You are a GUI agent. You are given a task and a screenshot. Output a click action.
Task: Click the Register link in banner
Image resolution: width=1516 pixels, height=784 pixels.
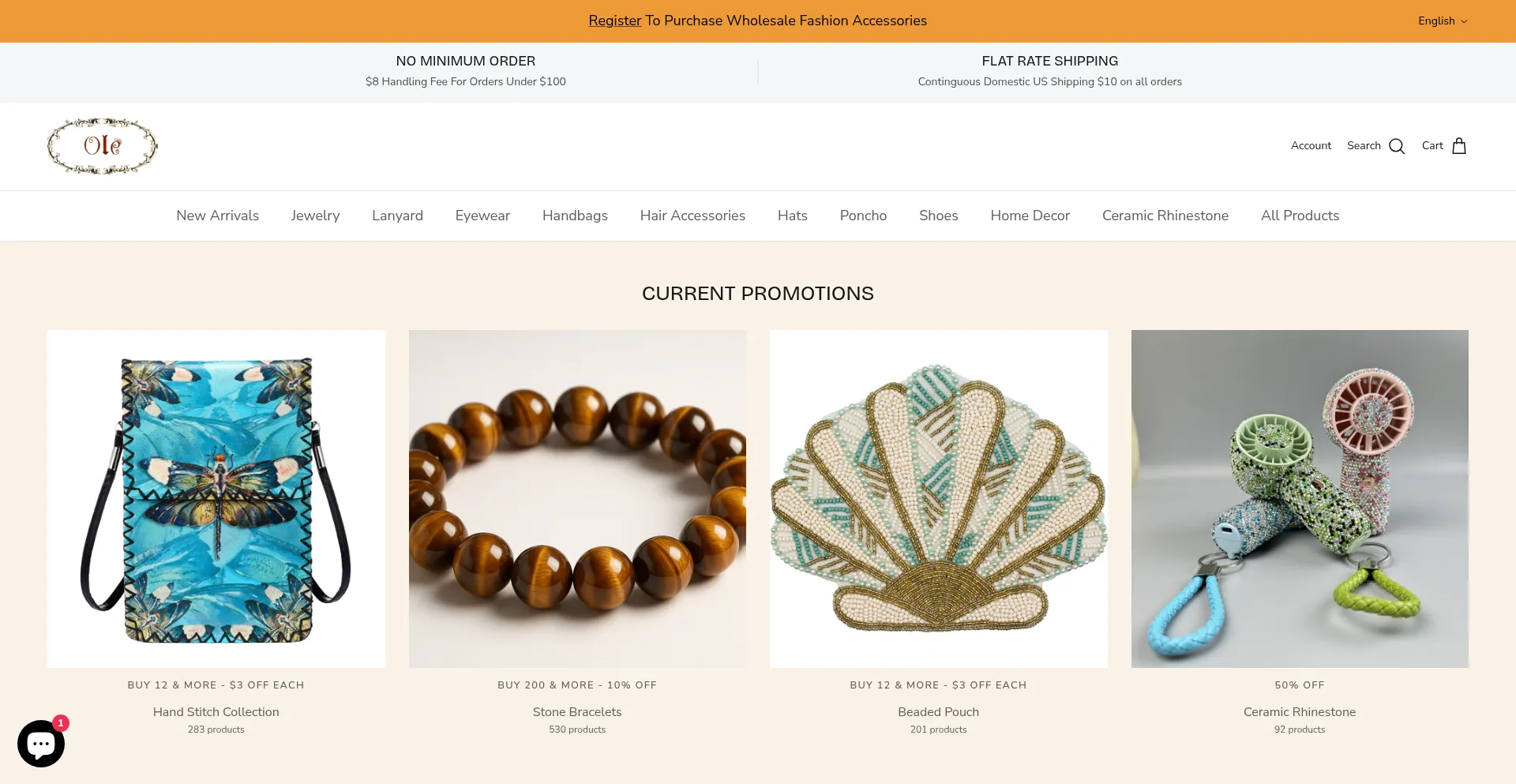click(x=614, y=21)
